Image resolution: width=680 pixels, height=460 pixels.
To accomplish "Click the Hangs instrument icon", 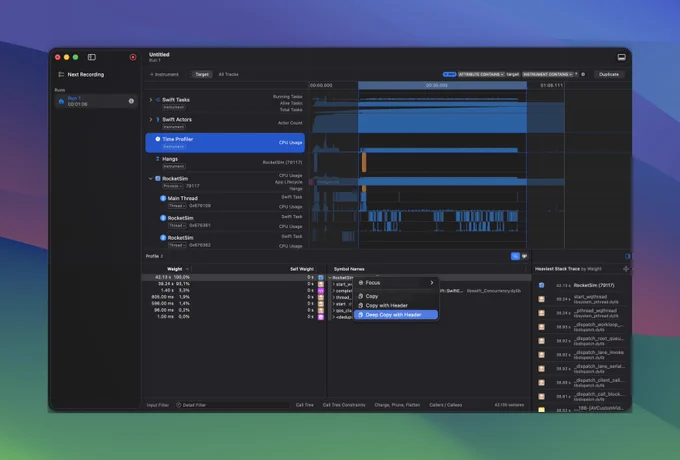I will pyautogui.click(x=158, y=159).
